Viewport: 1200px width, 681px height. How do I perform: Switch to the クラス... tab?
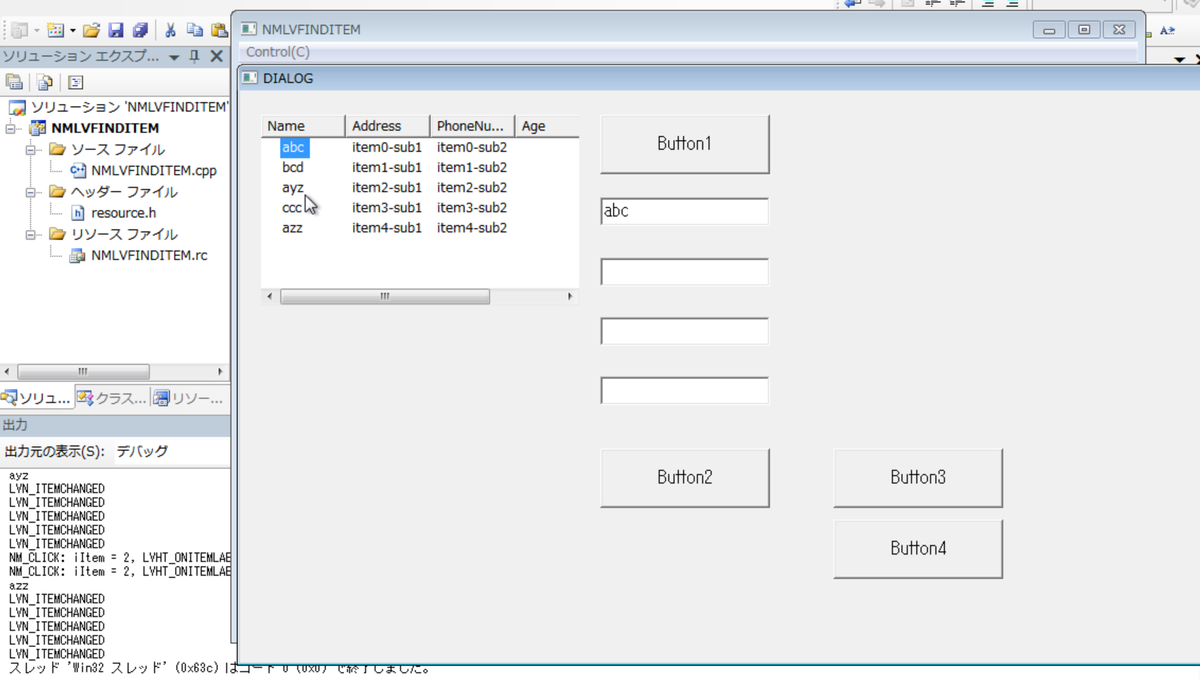112,398
